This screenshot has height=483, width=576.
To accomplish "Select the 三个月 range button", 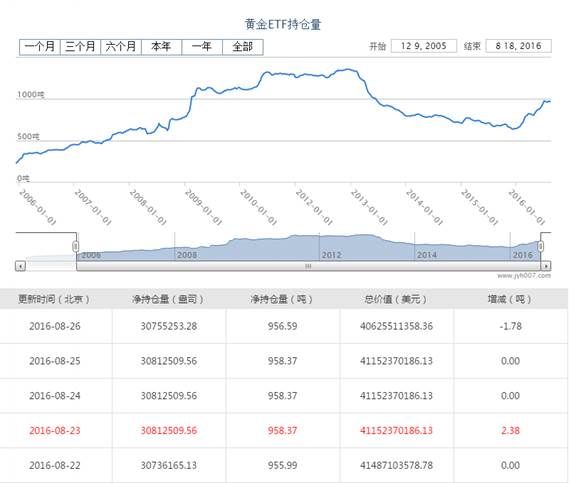I will pos(80,47).
